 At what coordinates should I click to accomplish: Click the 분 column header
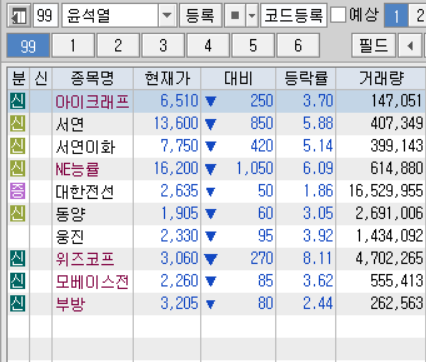click(x=18, y=78)
